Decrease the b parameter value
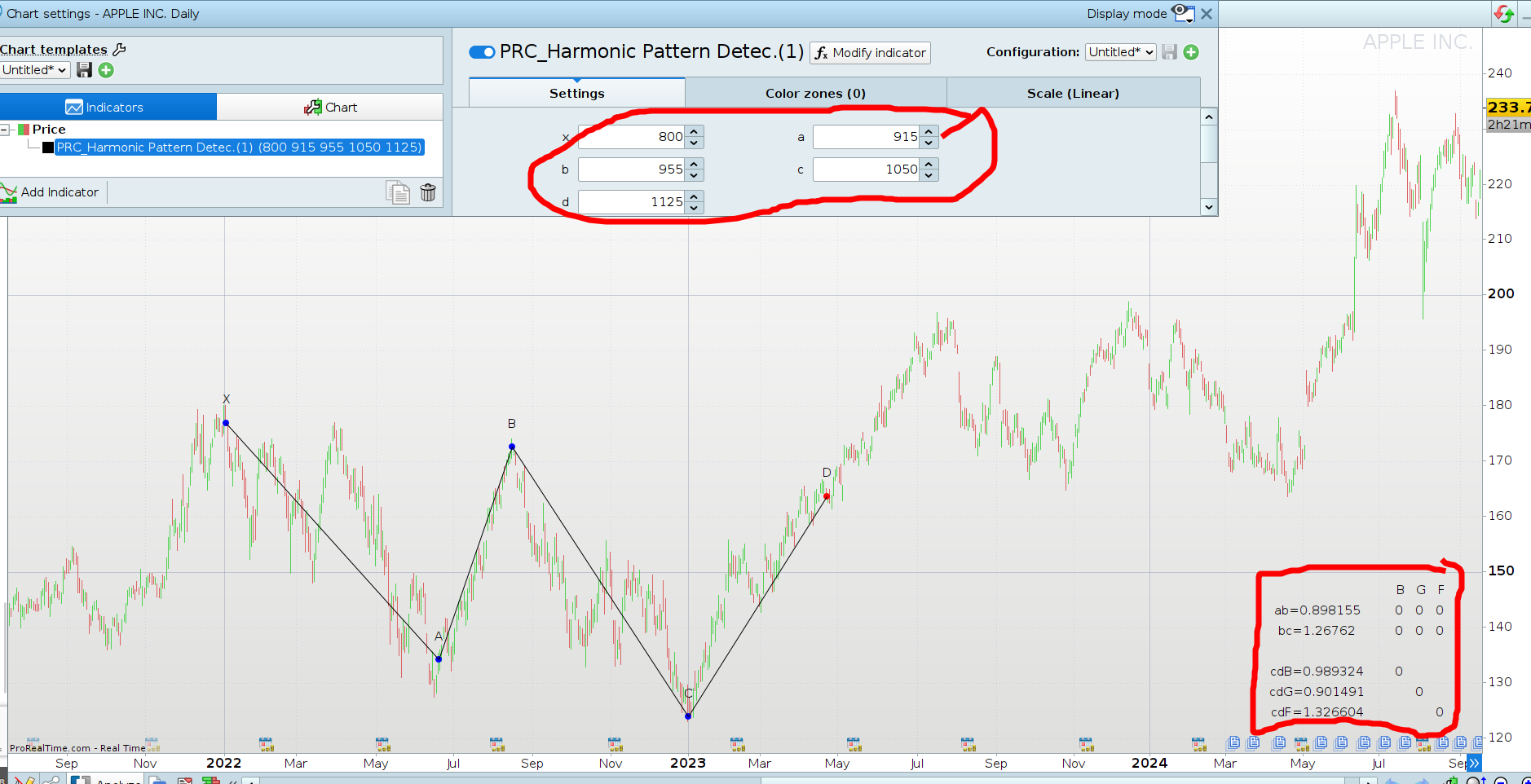 [x=694, y=175]
